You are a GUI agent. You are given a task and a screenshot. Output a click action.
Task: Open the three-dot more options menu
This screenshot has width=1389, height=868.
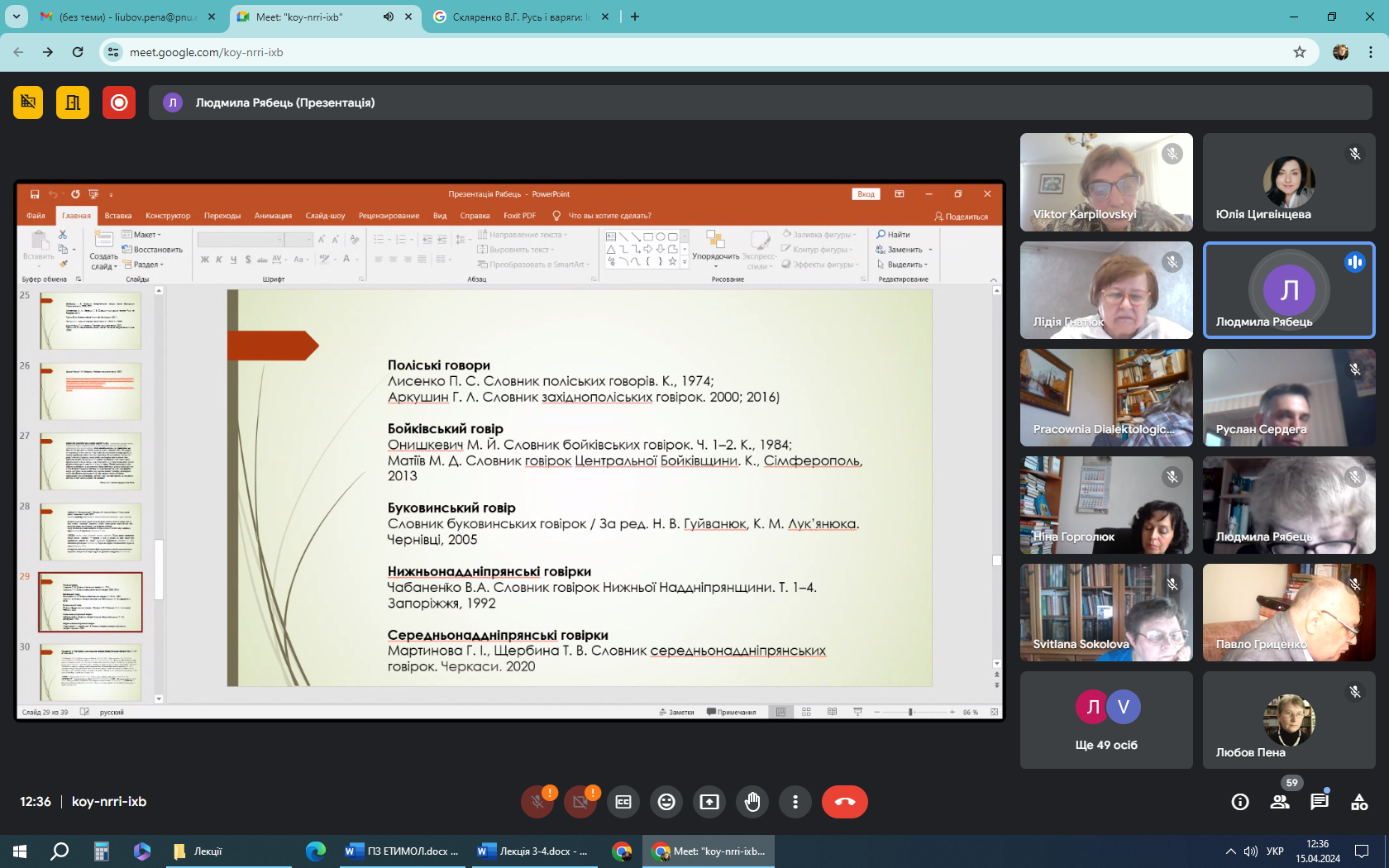click(x=795, y=802)
